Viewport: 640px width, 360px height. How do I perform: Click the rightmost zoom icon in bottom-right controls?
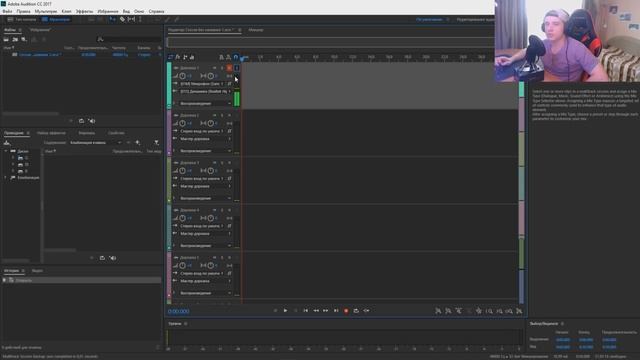(519, 311)
